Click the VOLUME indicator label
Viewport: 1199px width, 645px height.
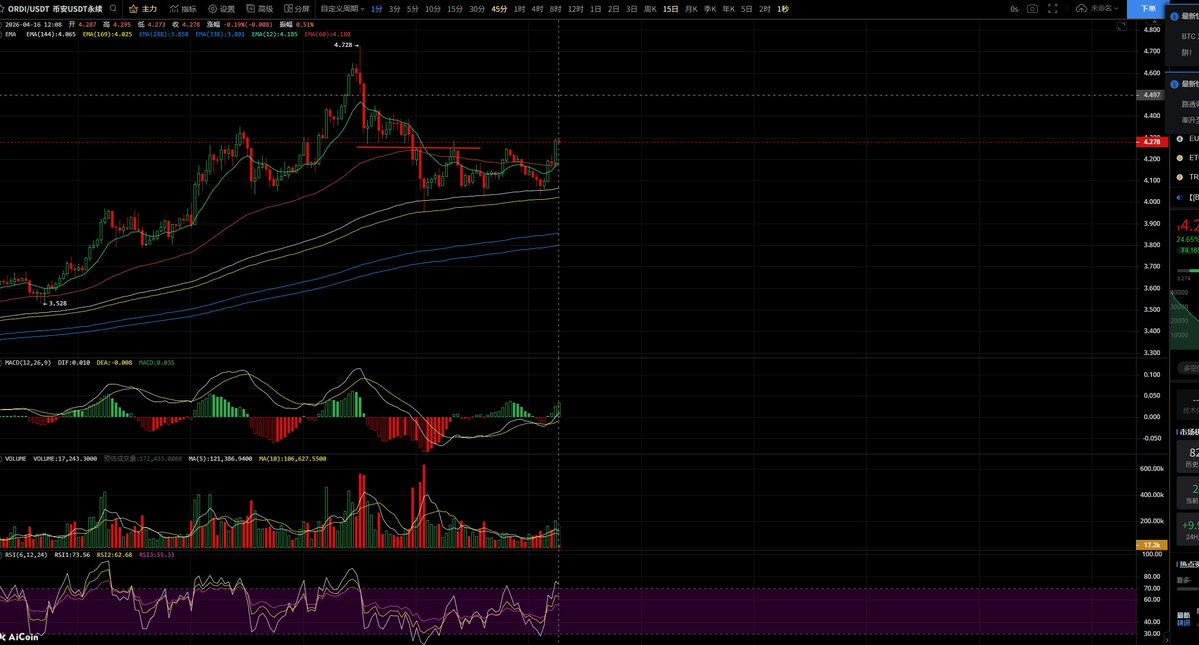[15, 459]
